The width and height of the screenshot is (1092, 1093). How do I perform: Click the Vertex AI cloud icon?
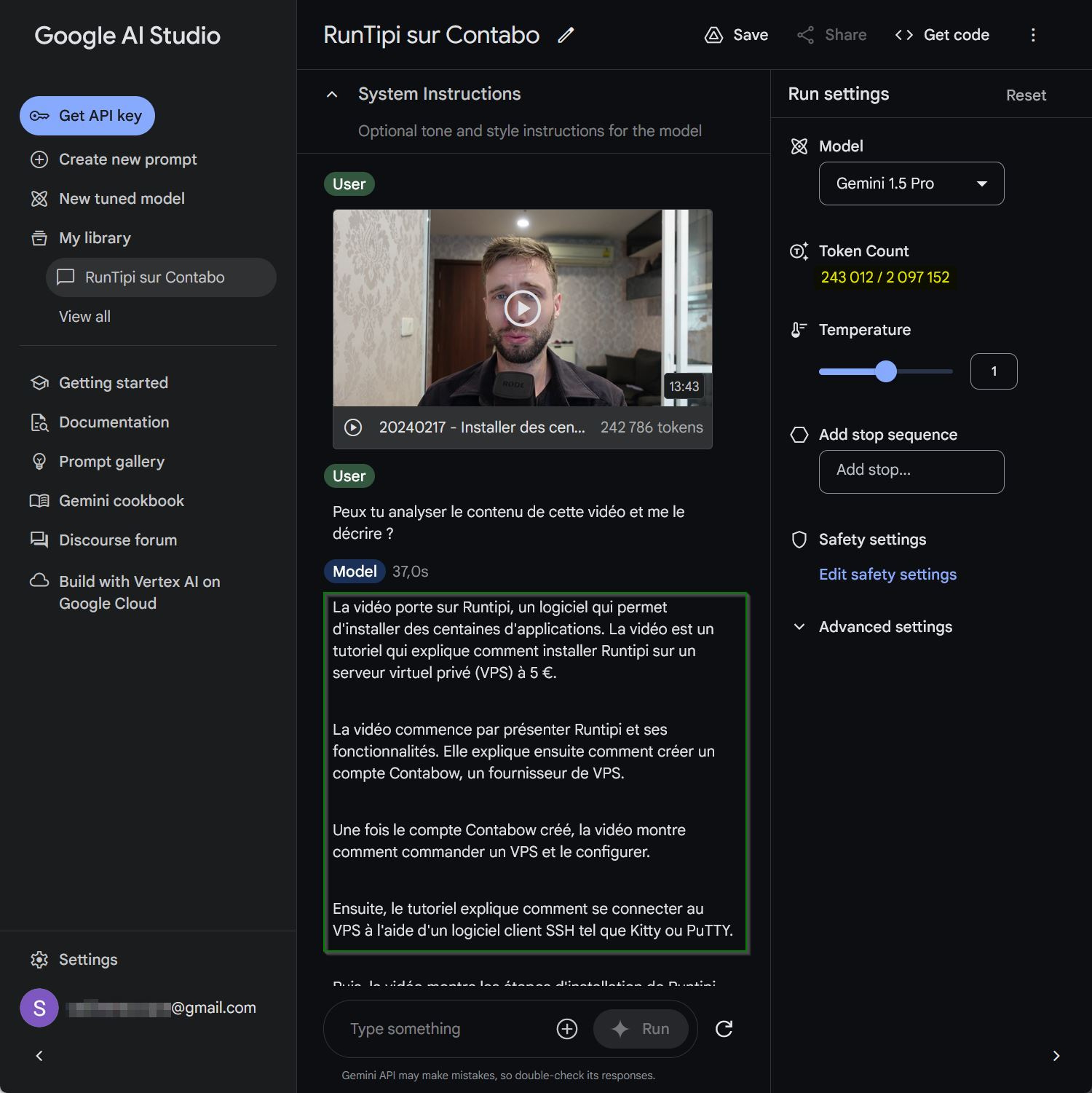coord(39,580)
